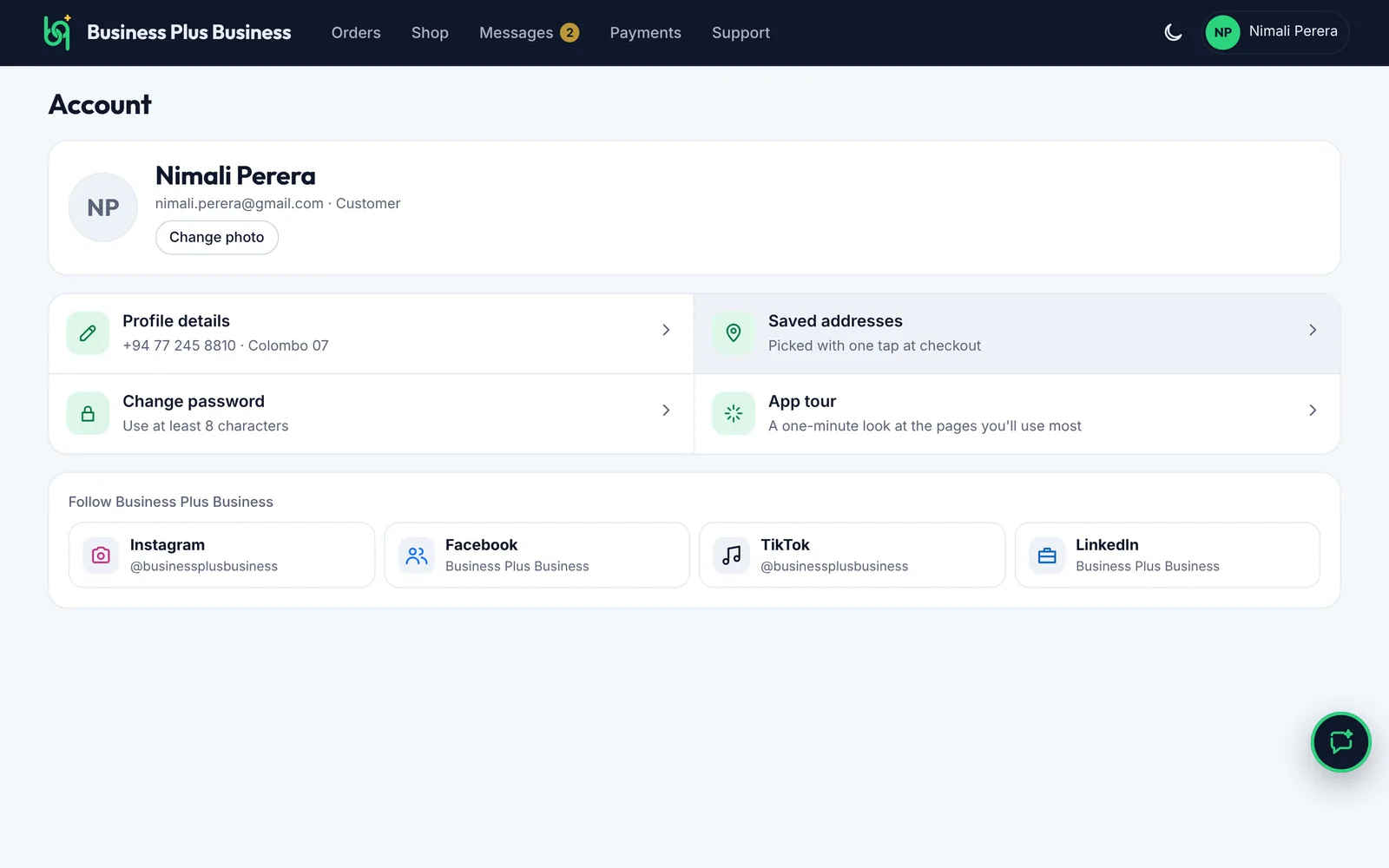The width and height of the screenshot is (1389, 868).
Task: Open the floating chat assistant button
Action: point(1340,742)
